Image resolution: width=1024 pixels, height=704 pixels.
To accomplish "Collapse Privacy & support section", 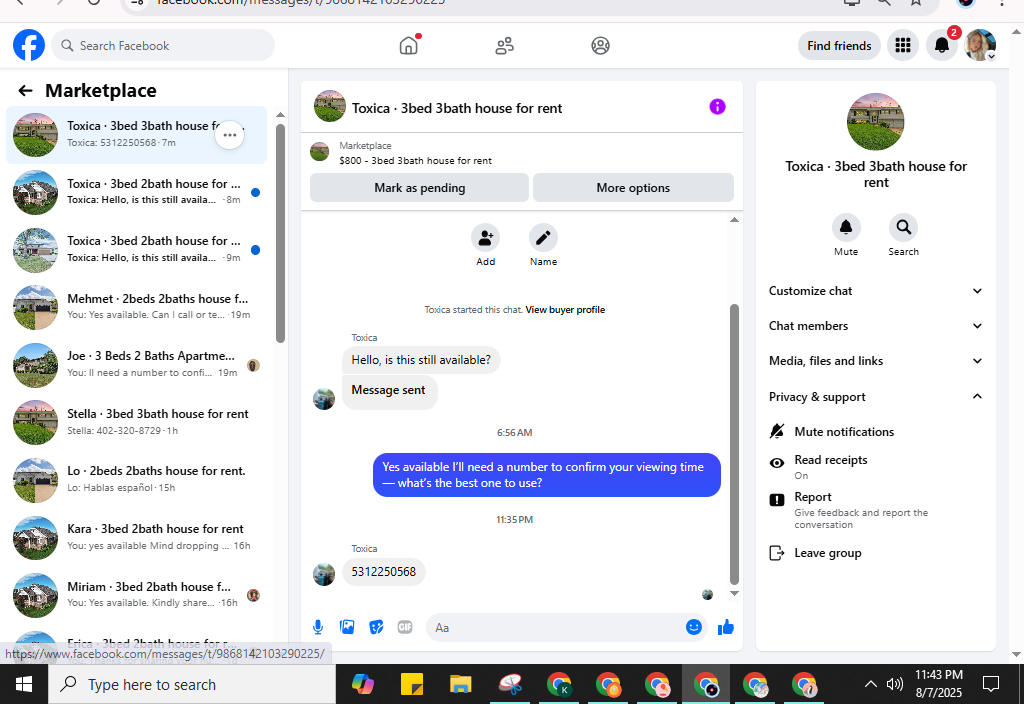I will click(876, 396).
